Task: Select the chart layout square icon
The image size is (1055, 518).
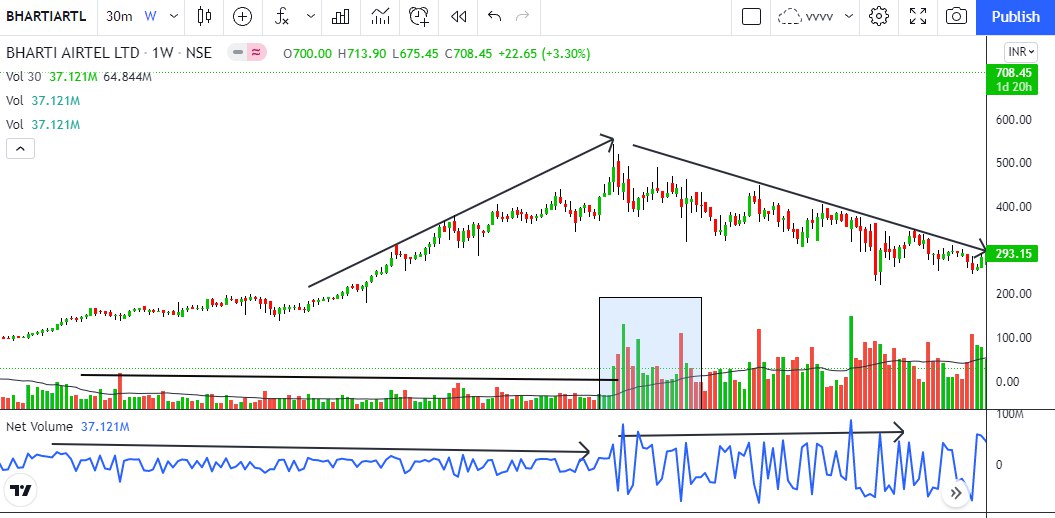Action: pyautogui.click(x=751, y=16)
